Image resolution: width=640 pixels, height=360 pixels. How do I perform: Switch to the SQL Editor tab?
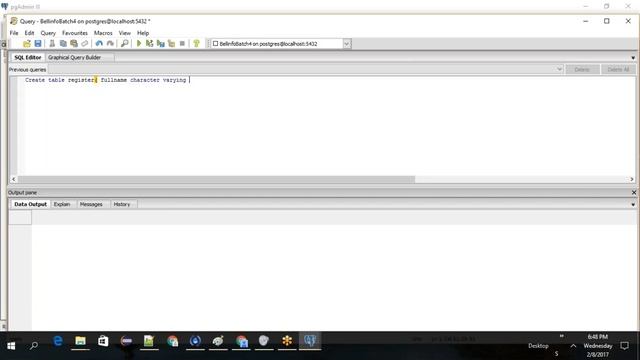[x=28, y=58]
